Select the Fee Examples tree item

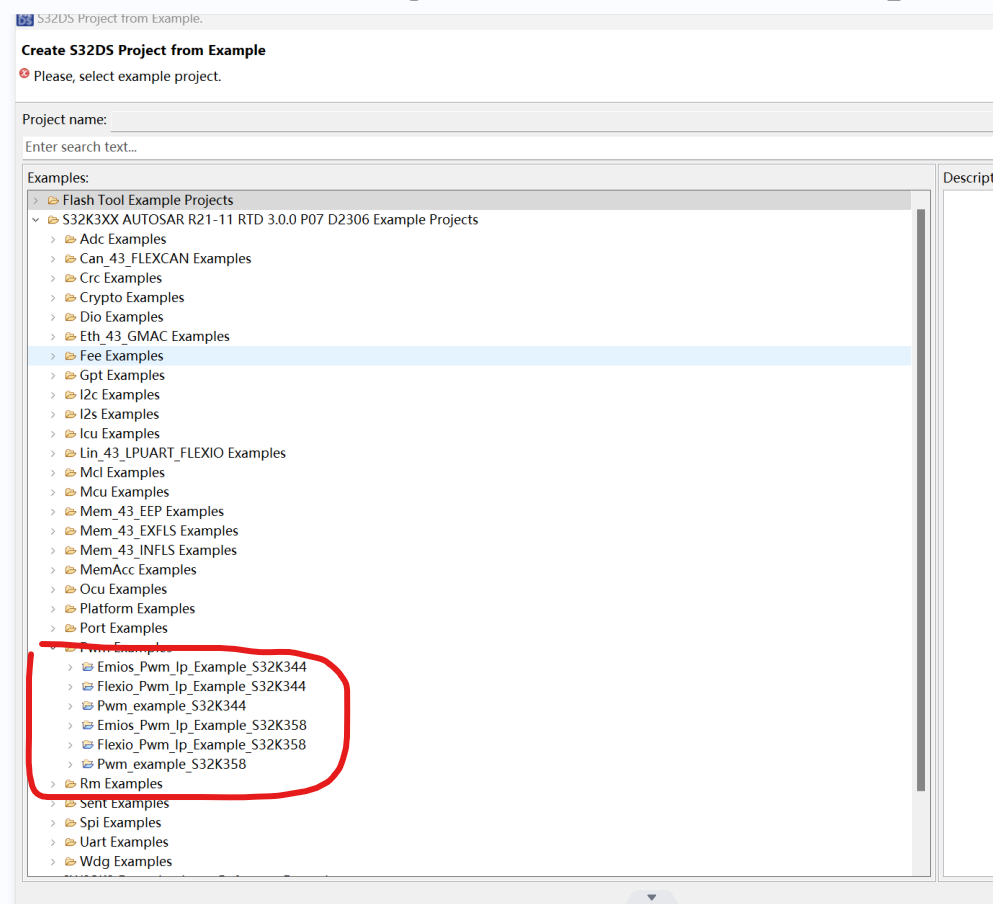pyautogui.click(x=120, y=355)
